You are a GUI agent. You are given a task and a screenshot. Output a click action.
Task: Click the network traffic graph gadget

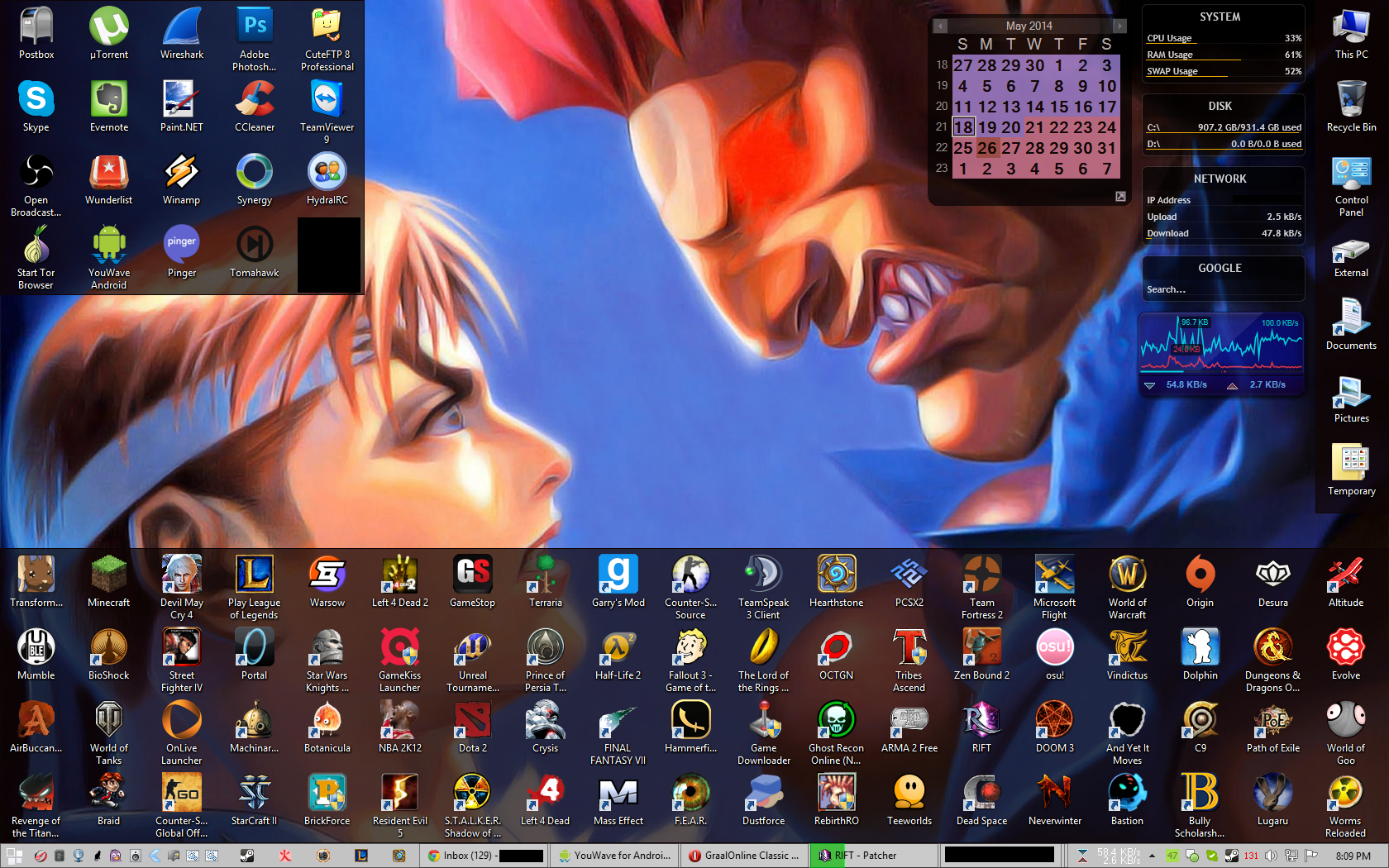coord(1222,355)
